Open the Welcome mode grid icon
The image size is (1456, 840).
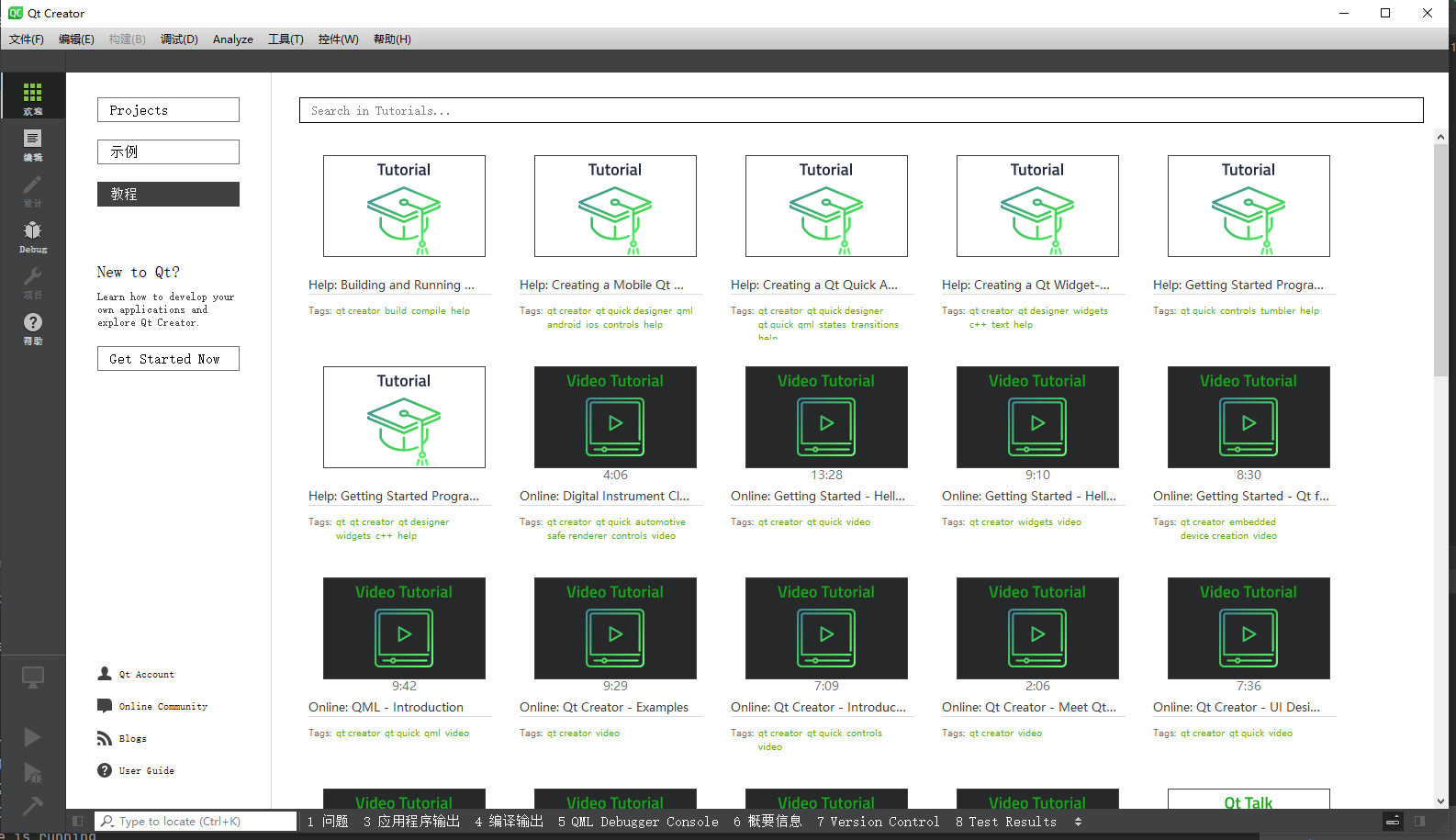32,95
